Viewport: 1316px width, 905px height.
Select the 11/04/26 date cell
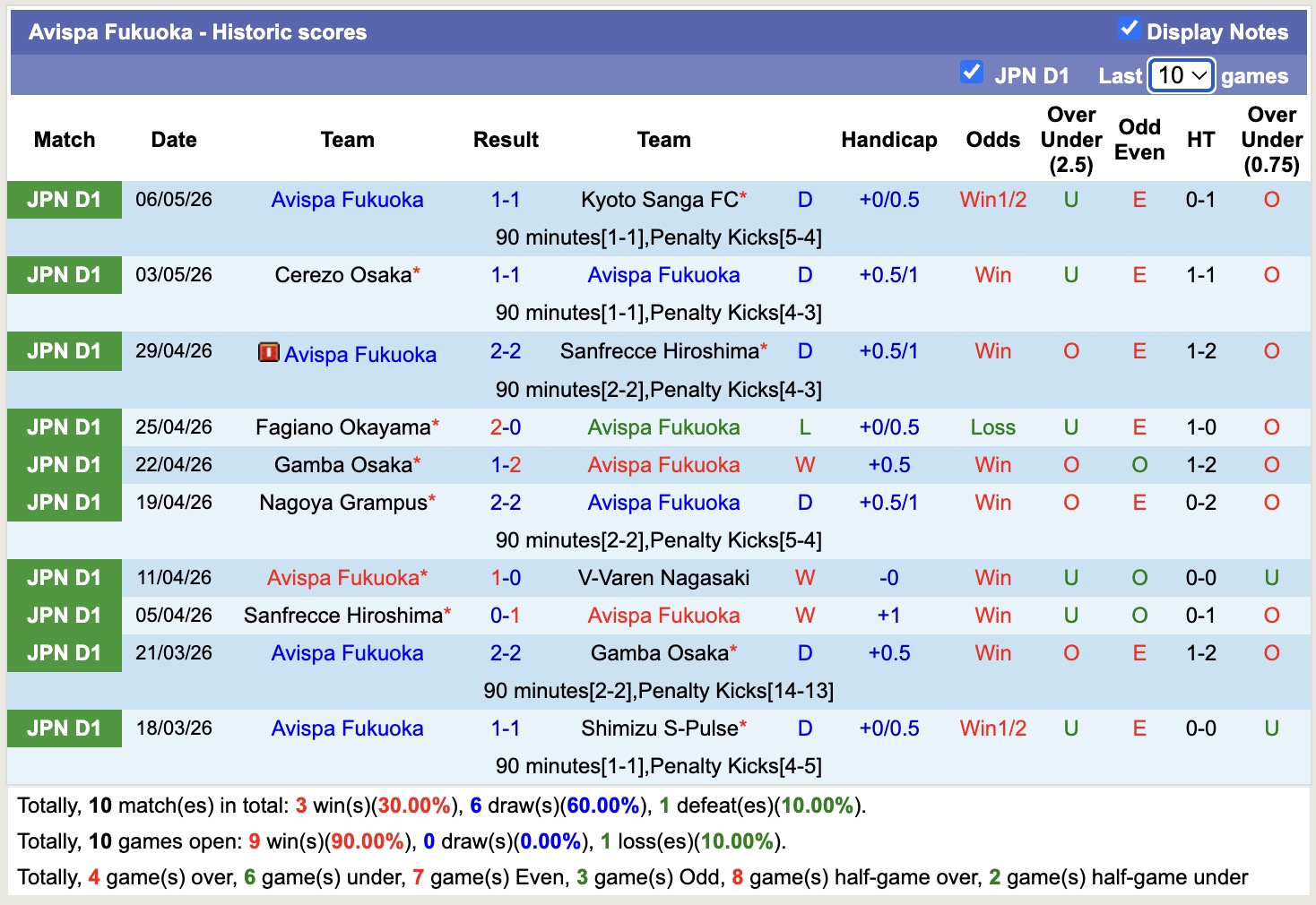click(174, 578)
